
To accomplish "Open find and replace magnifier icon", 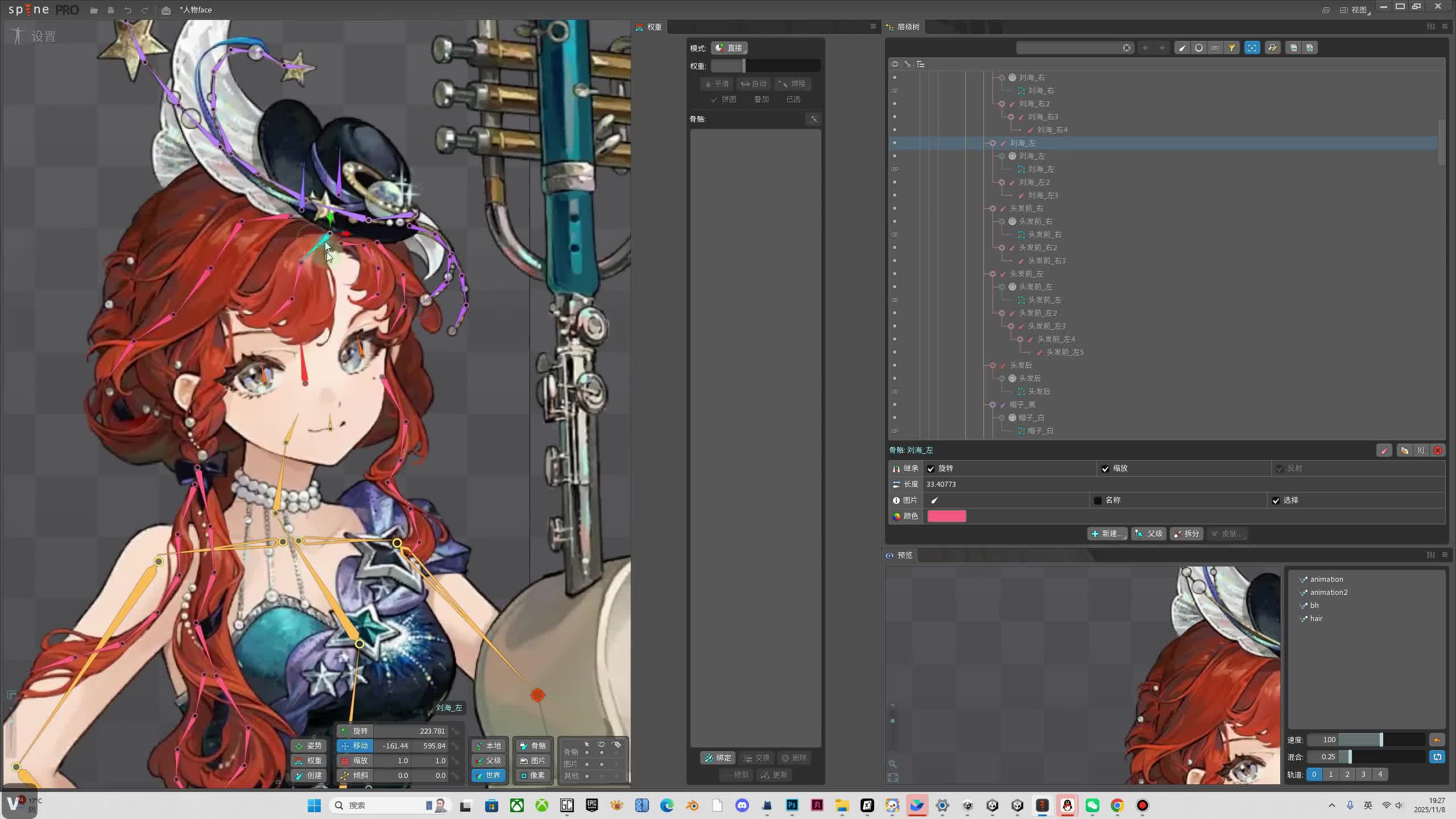I will [x=1272, y=48].
